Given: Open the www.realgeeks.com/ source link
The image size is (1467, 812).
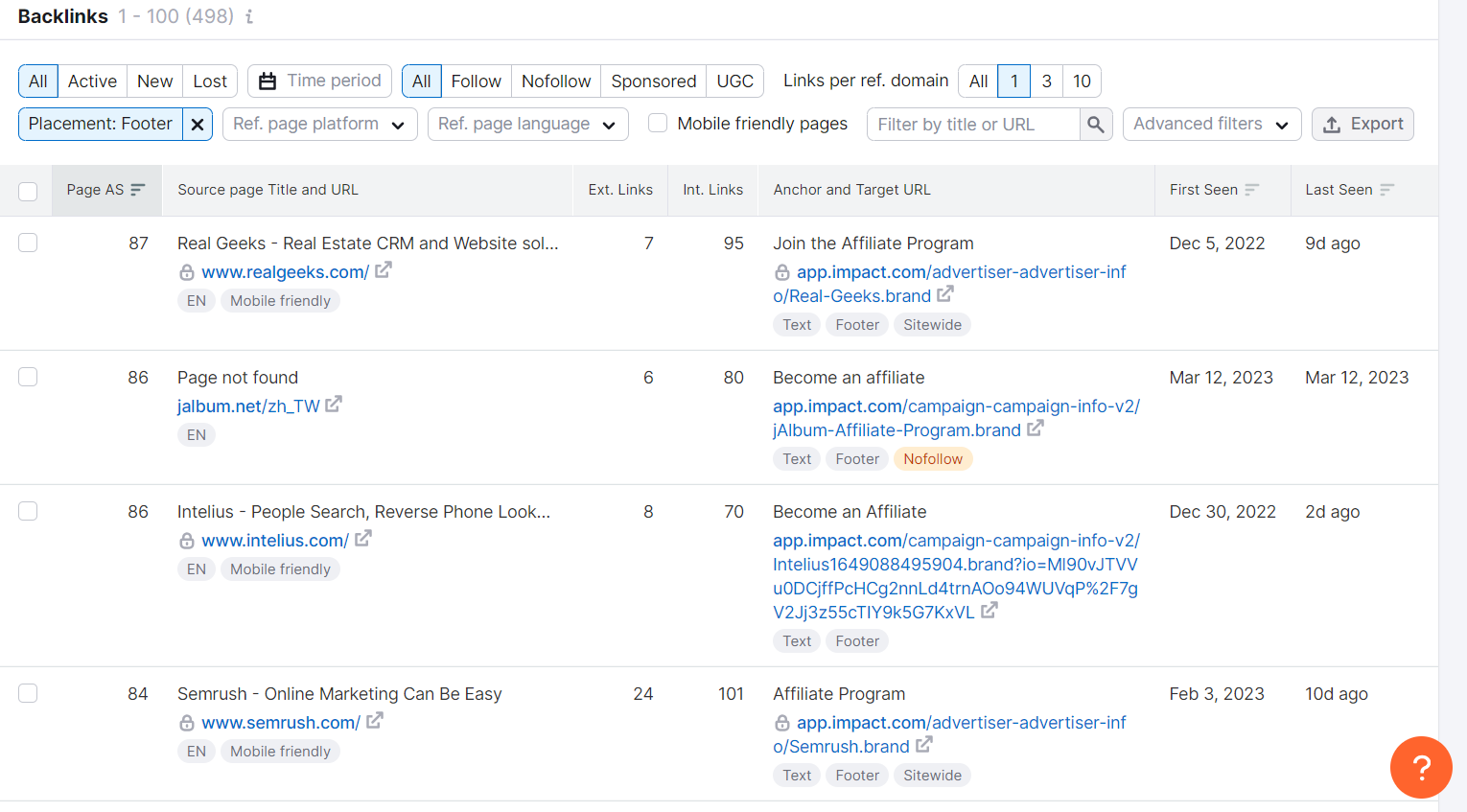Looking at the screenshot, I should point(285,272).
